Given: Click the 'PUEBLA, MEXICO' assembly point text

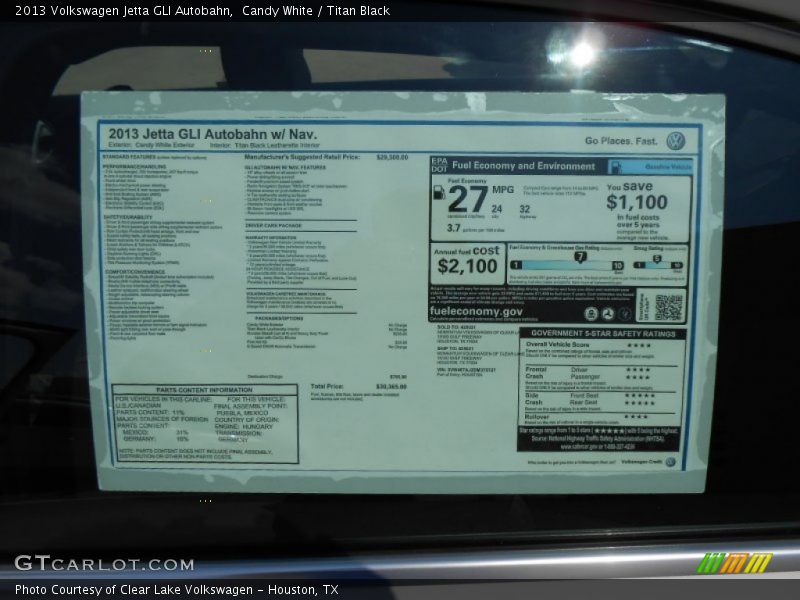Looking at the screenshot, I should 242,413.
